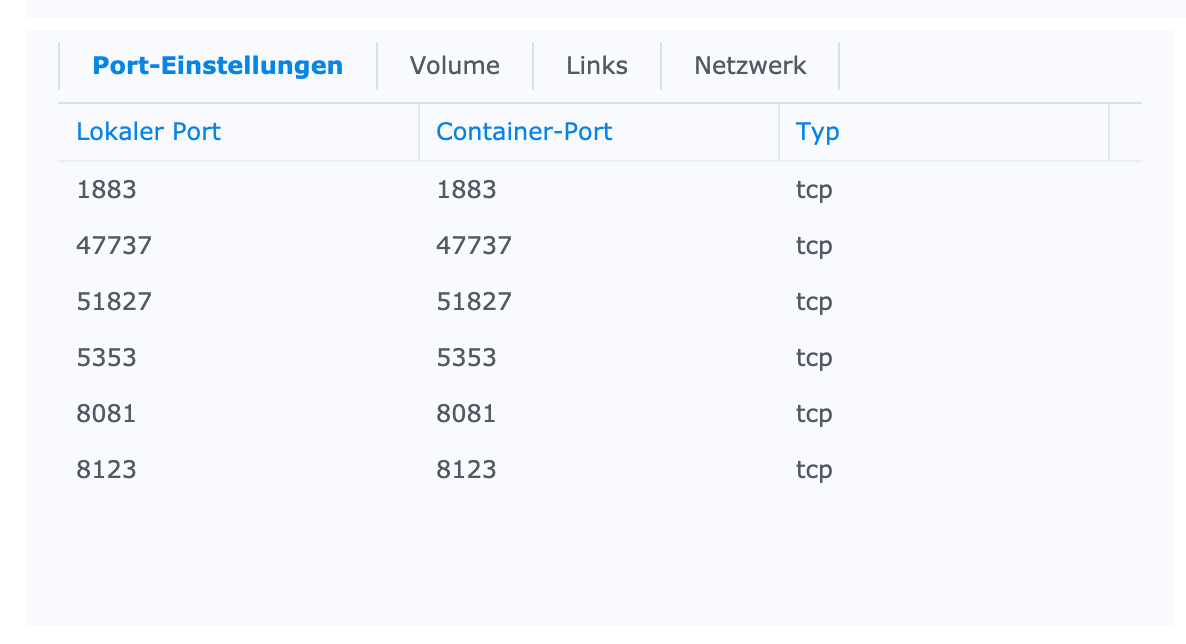Switch to the Netzwerk tab

point(750,66)
